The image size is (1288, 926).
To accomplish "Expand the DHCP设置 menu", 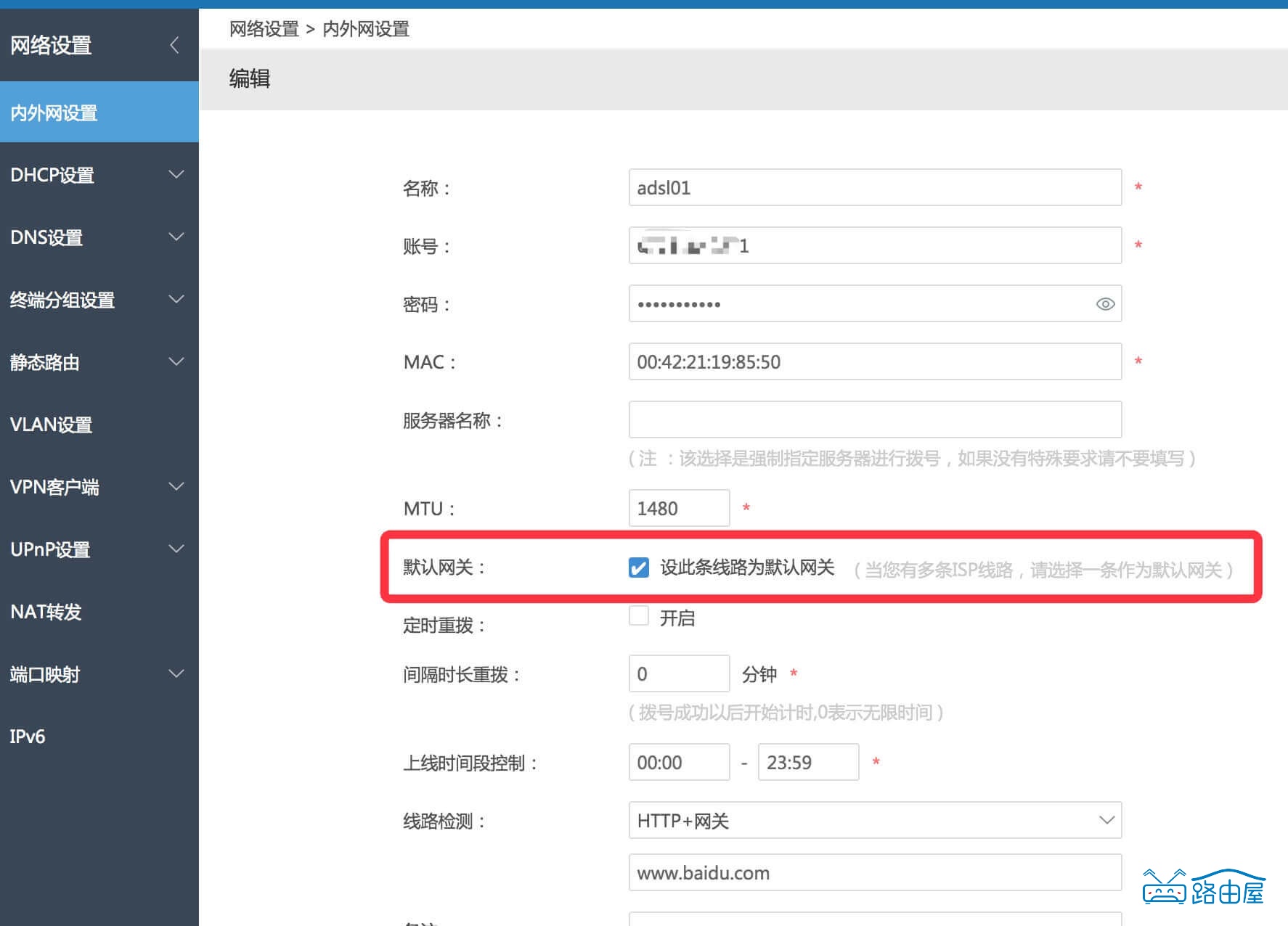I will (x=51, y=175).
